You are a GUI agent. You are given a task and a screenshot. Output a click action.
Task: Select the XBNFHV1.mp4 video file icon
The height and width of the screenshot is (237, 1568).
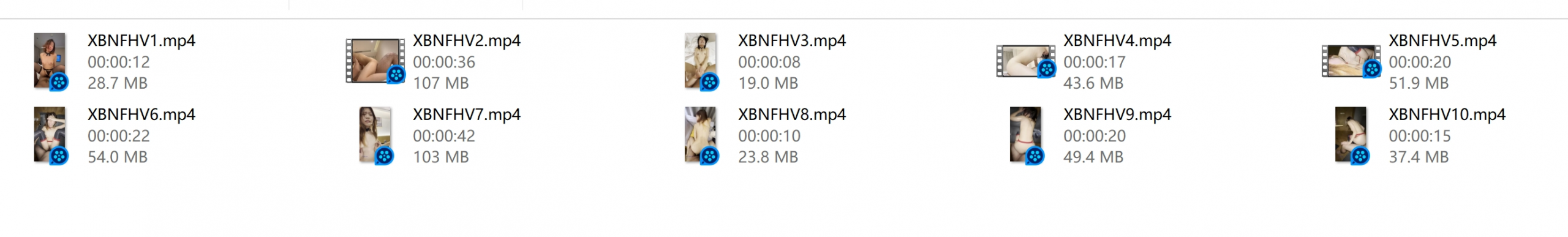click(50, 61)
